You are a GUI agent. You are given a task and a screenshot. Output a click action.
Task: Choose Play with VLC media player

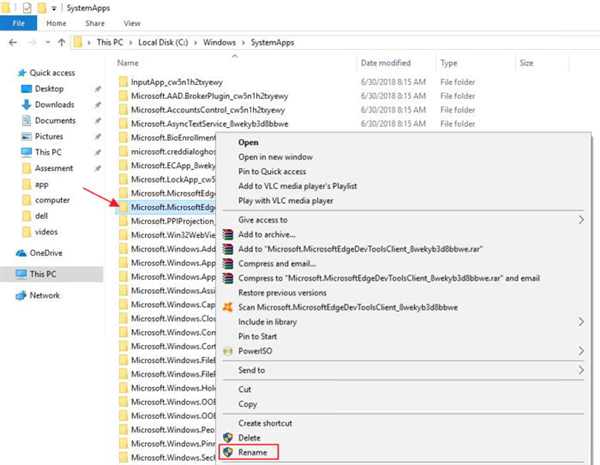coord(286,201)
